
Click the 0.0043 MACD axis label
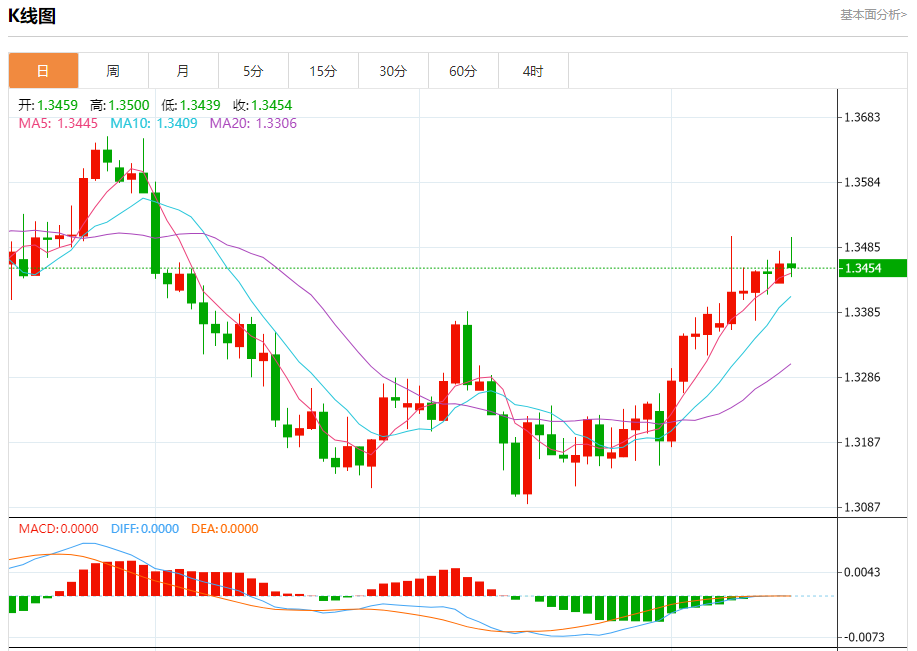(862, 572)
